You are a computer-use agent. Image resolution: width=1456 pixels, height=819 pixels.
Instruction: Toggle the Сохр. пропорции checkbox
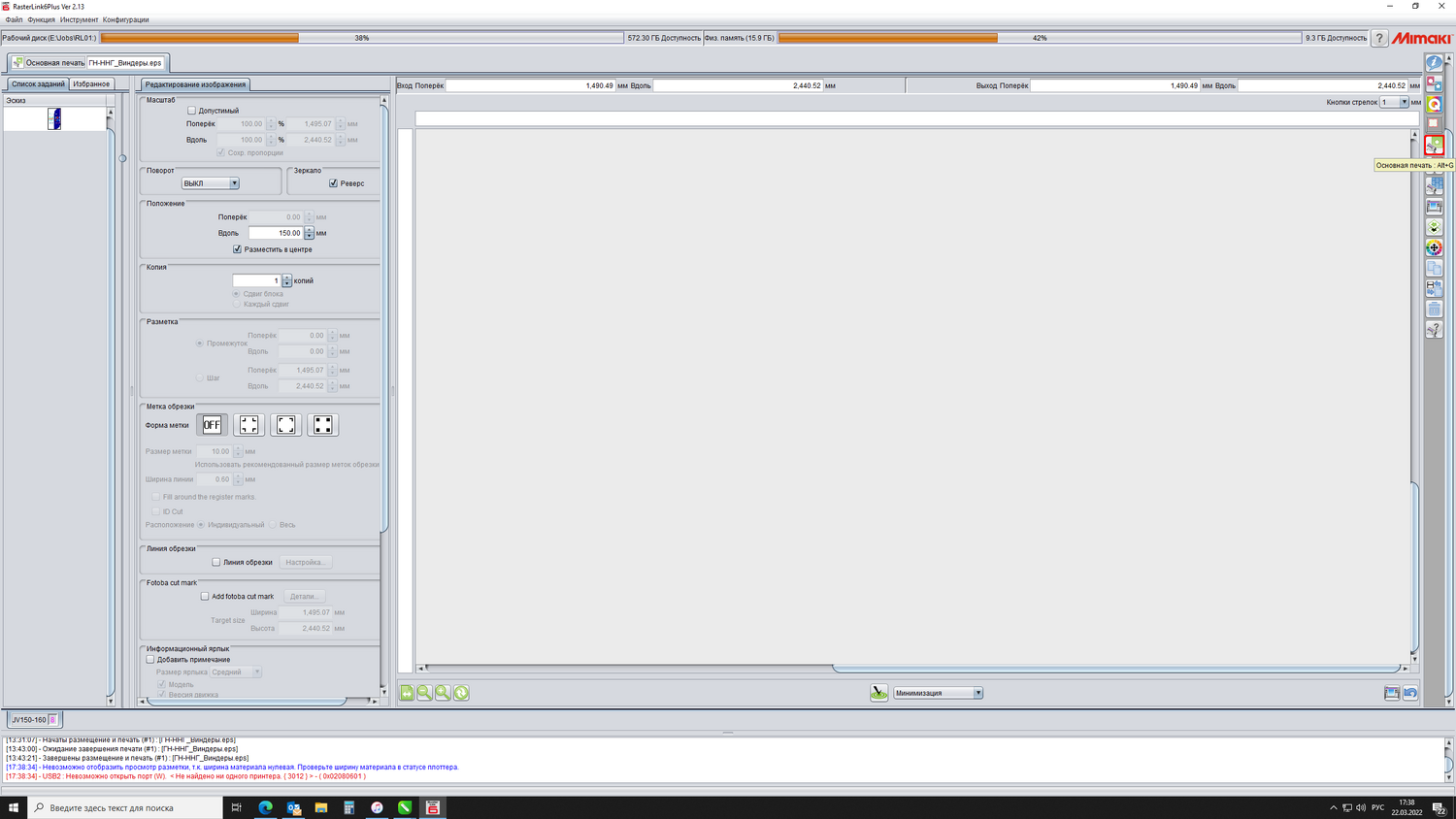coord(220,152)
